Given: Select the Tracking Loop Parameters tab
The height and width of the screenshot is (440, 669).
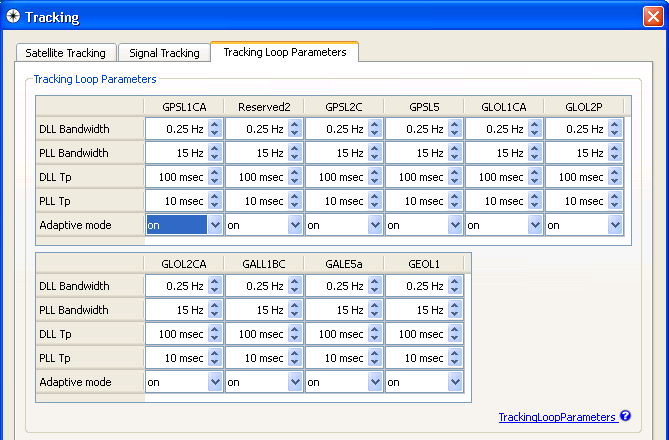Looking at the screenshot, I should pyautogui.click(x=284, y=52).
